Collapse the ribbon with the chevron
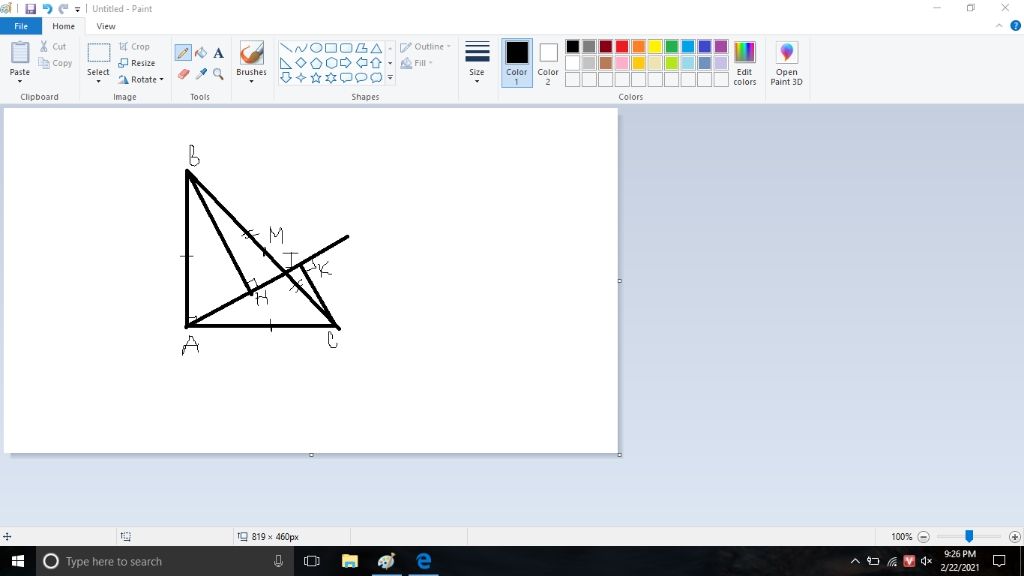 (999, 26)
